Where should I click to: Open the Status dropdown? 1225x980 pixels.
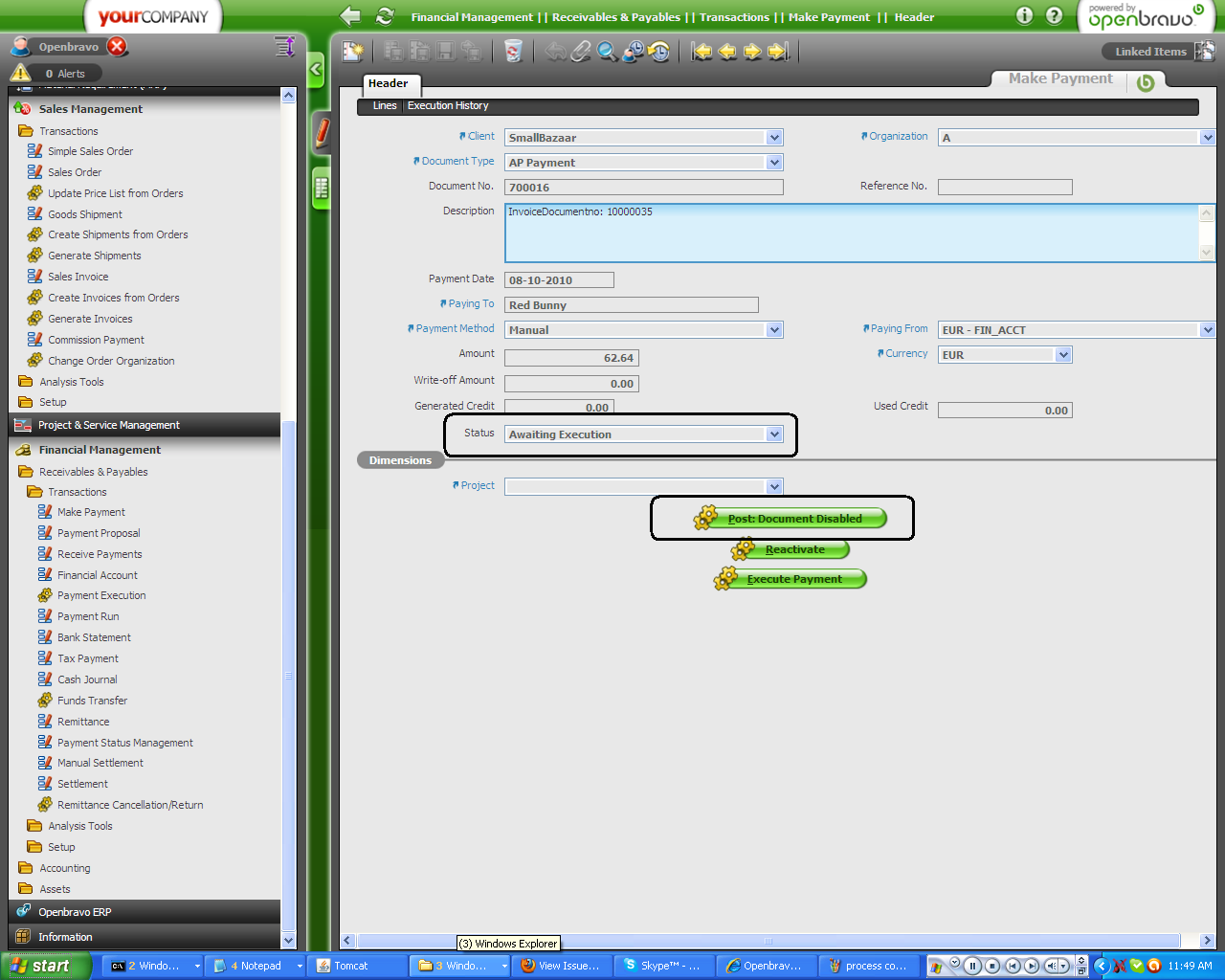click(774, 434)
